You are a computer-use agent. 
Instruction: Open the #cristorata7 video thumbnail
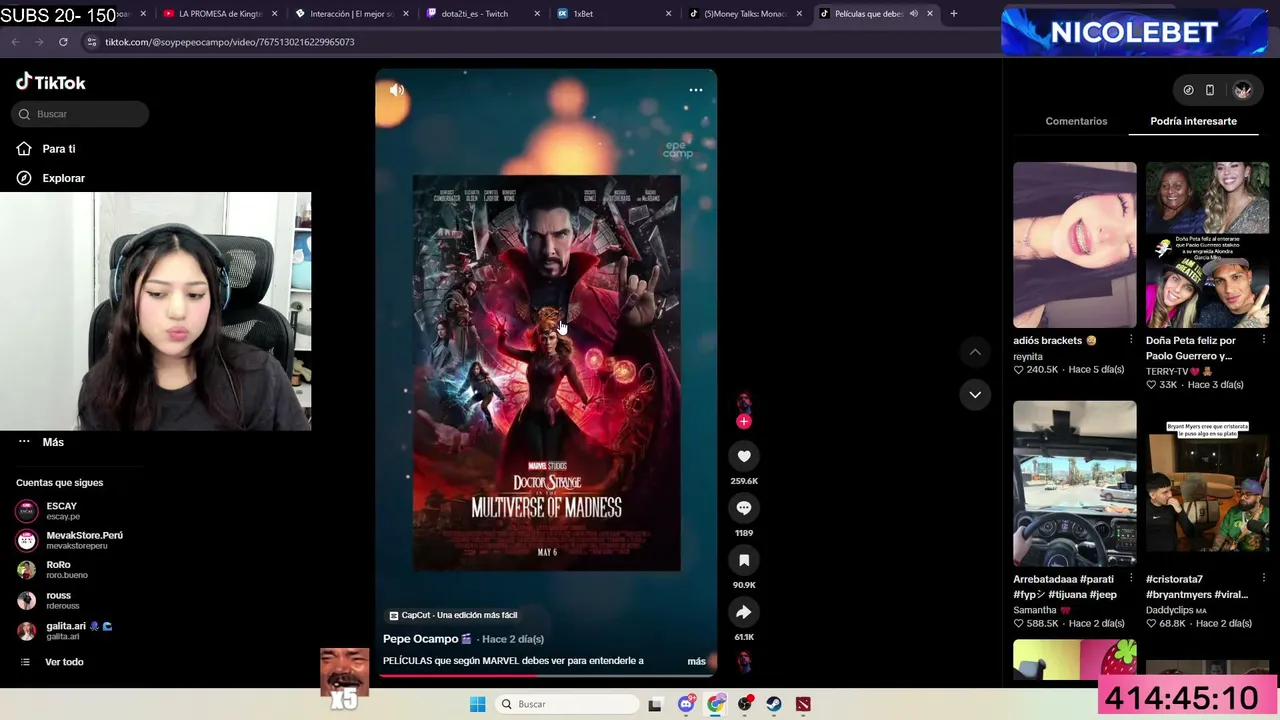1207,484
